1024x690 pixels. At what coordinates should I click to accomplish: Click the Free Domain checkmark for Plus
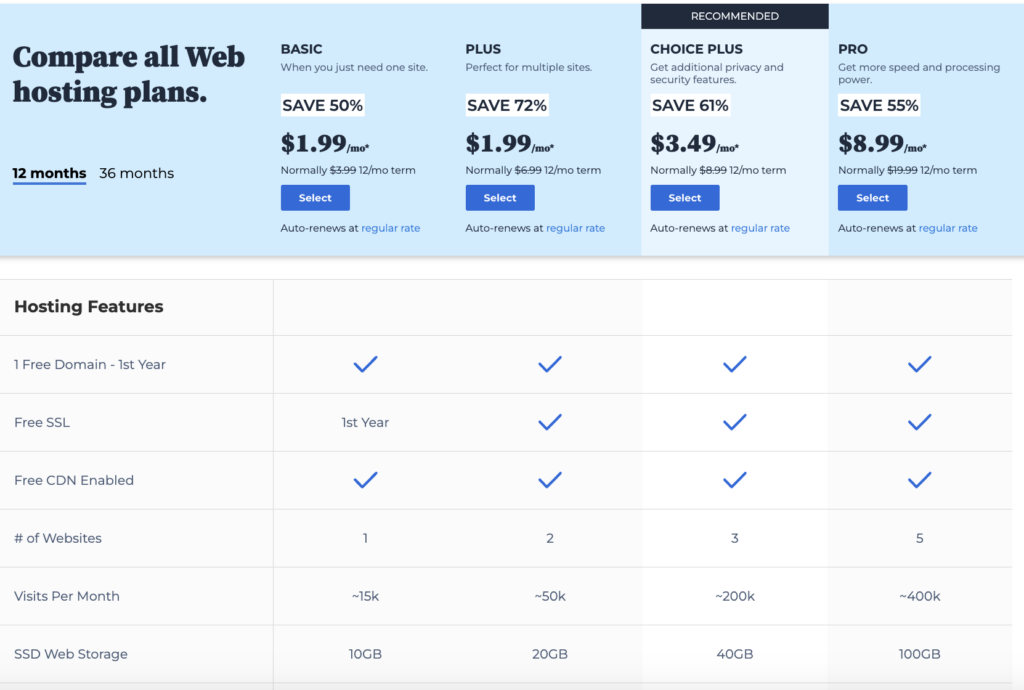pyautogui.click(x=549, y=364)
